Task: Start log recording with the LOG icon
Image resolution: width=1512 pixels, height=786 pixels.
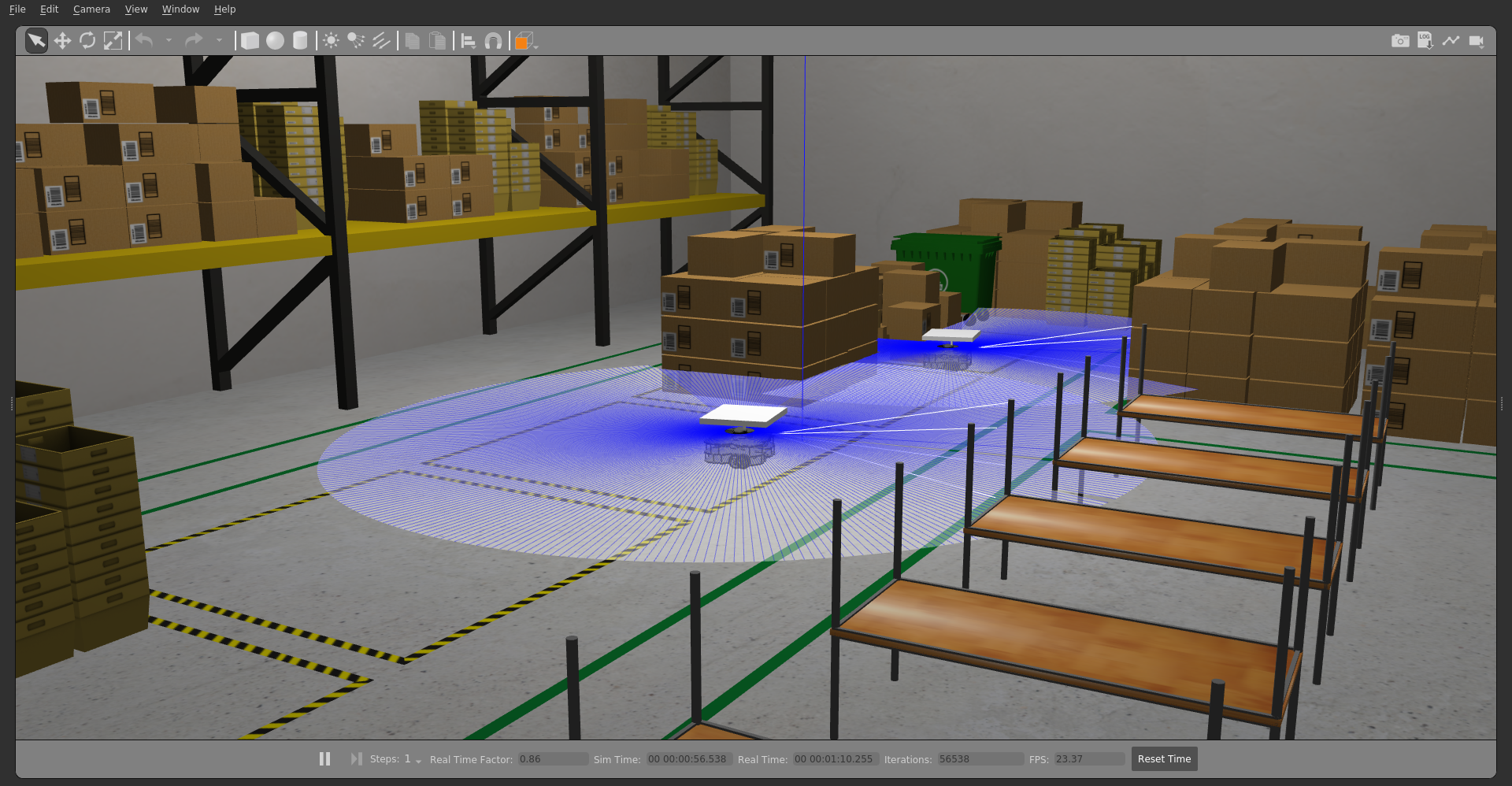Action: (x=1425, y=40)
